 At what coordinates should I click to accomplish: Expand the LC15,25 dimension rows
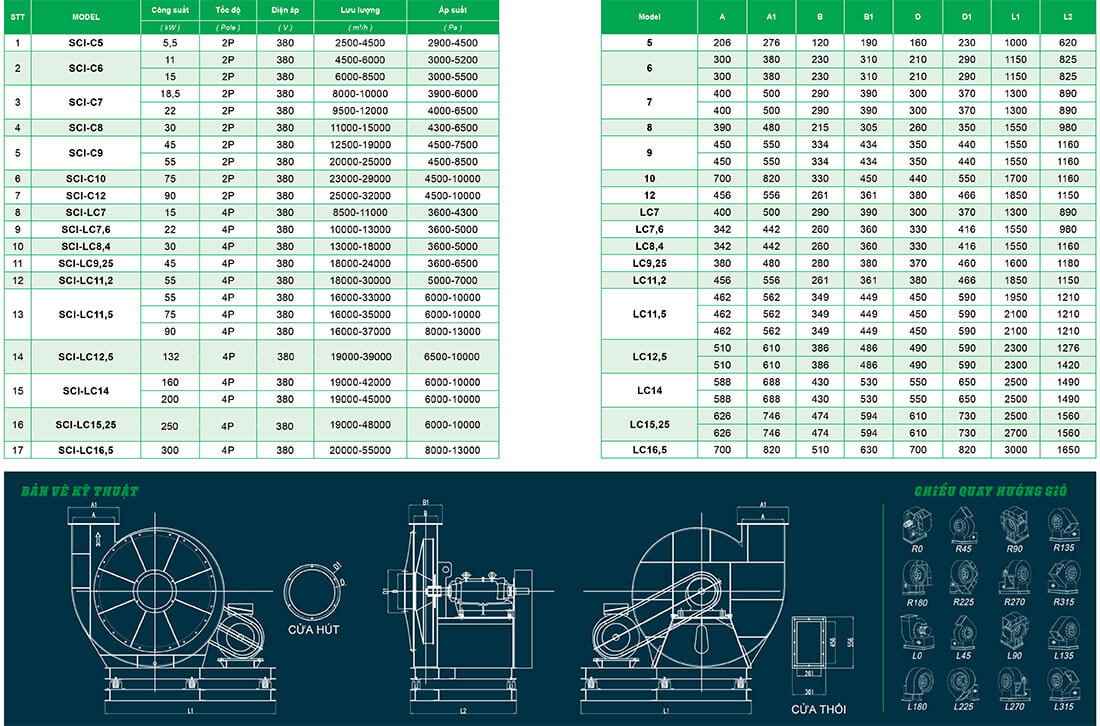pyautogui.click(x=650, y=425)
